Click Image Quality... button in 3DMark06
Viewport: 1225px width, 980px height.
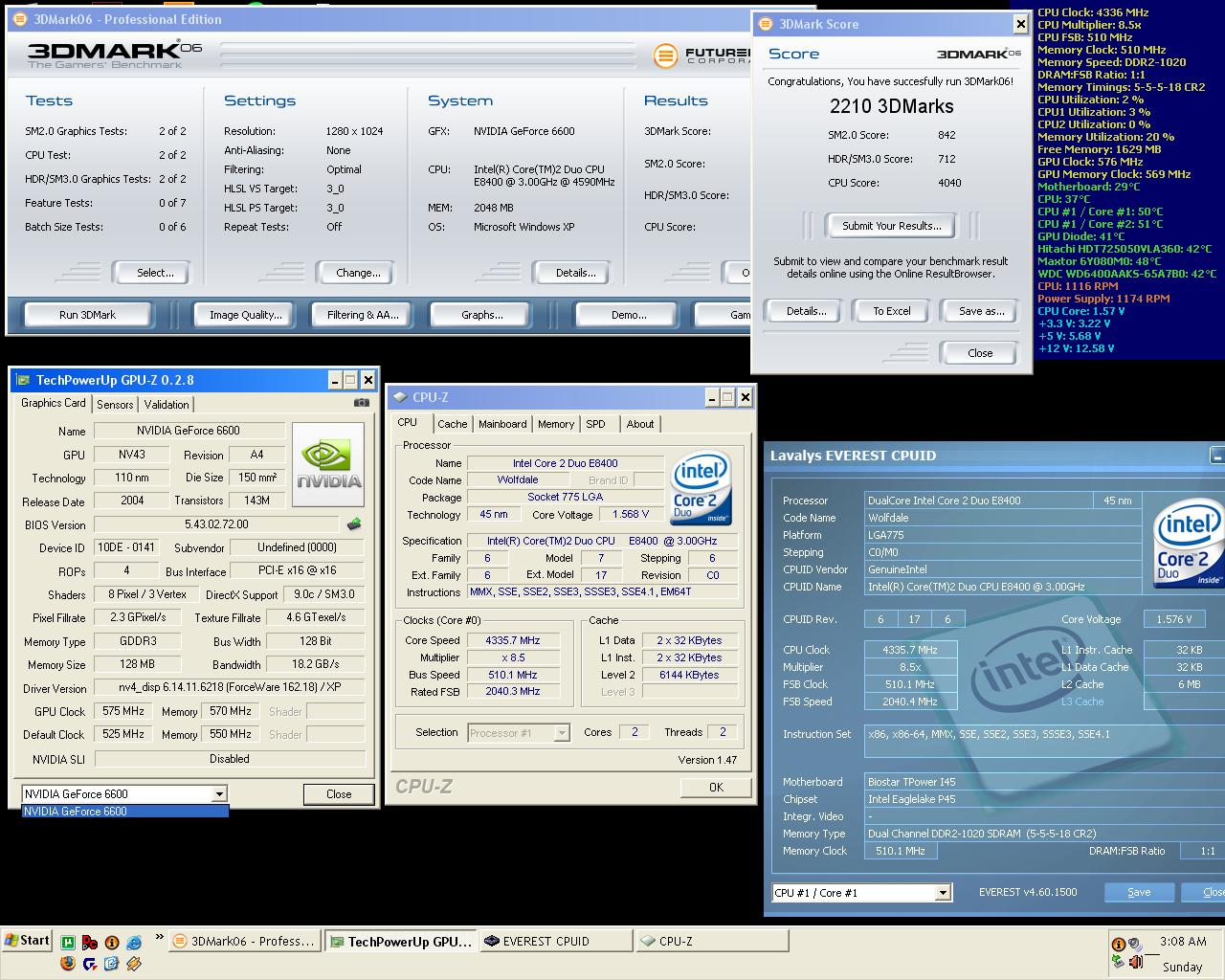point(246,315)
